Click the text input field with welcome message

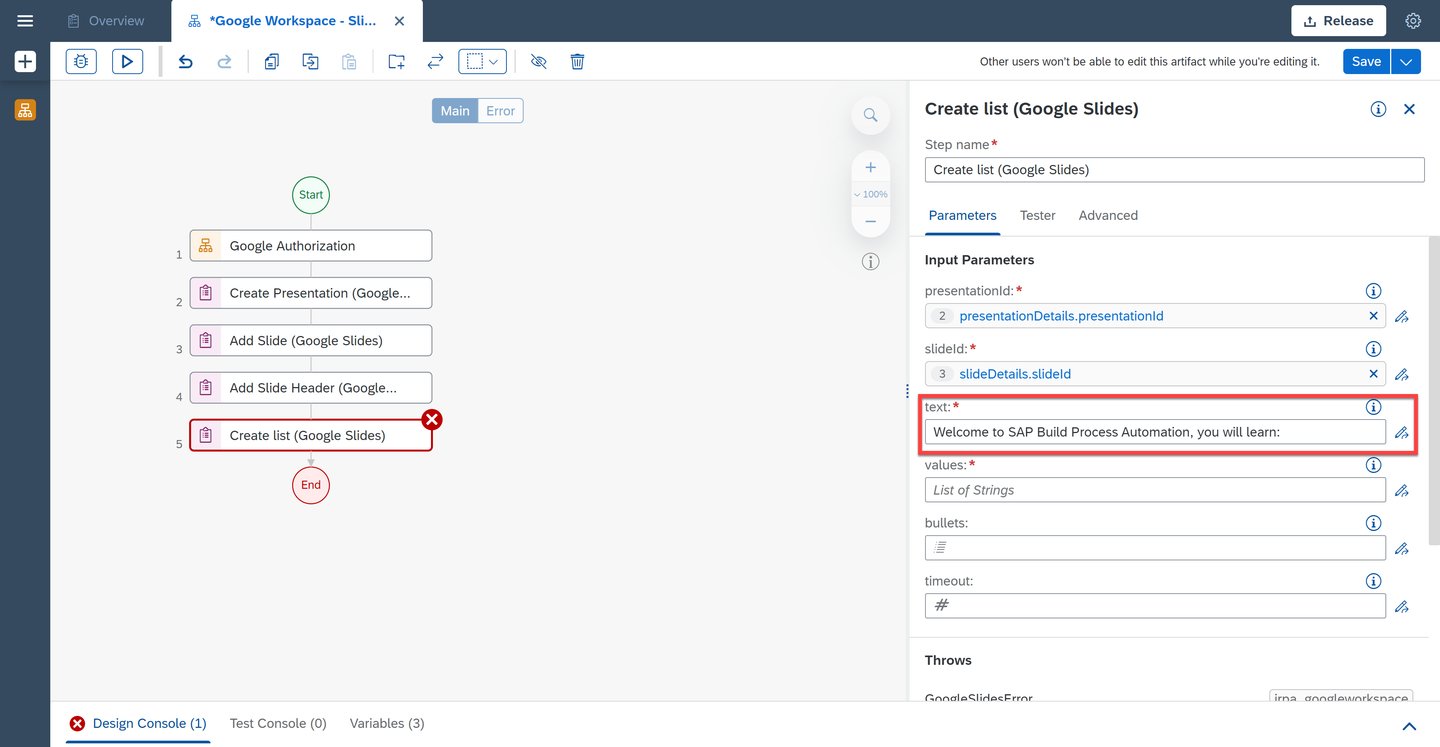[1155, 432]
